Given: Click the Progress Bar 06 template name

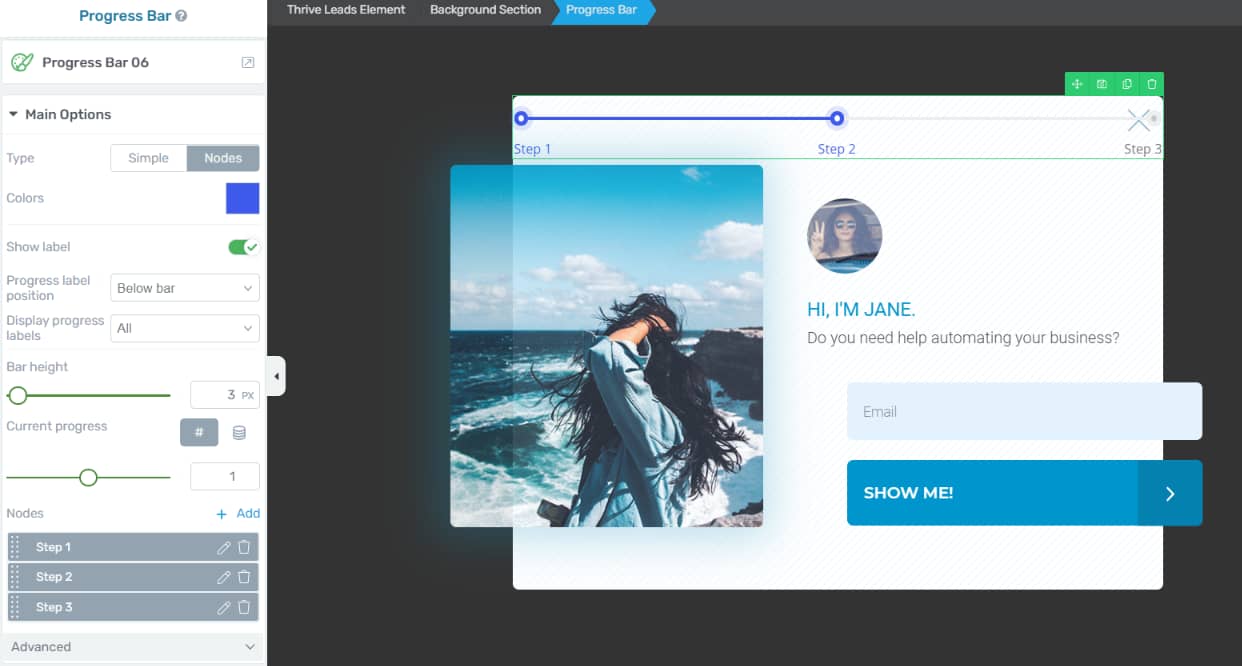Looking at the screenshot, I should [x=95, y=62].
